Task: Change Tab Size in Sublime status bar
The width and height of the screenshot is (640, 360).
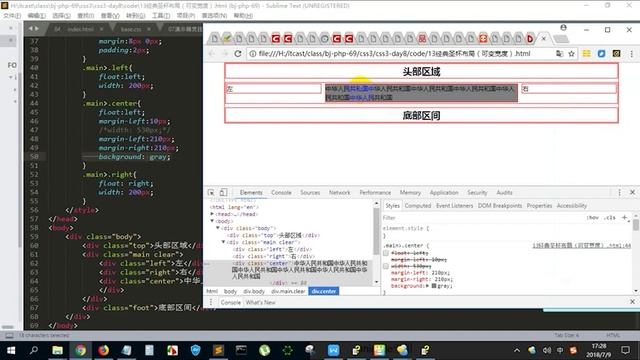Action: tap(567, 335)
